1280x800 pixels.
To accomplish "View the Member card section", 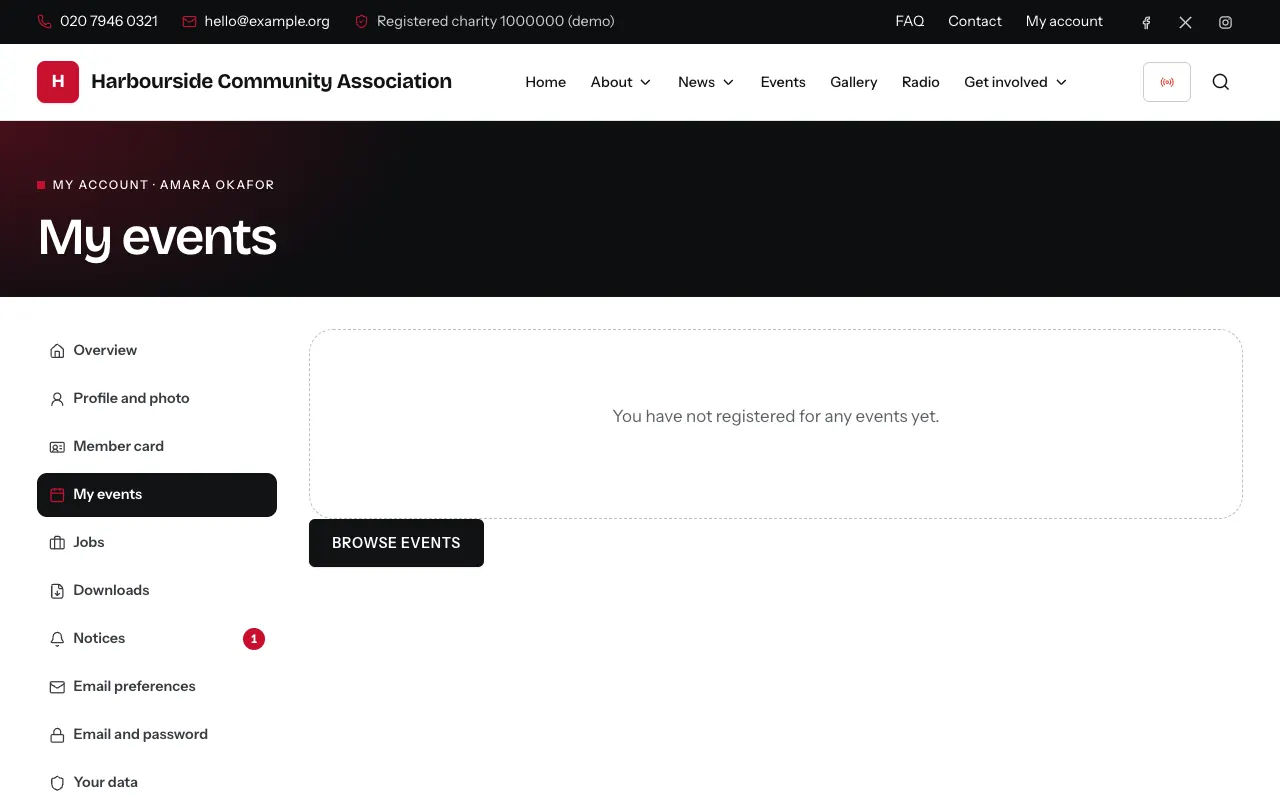I will coord(157,447).
